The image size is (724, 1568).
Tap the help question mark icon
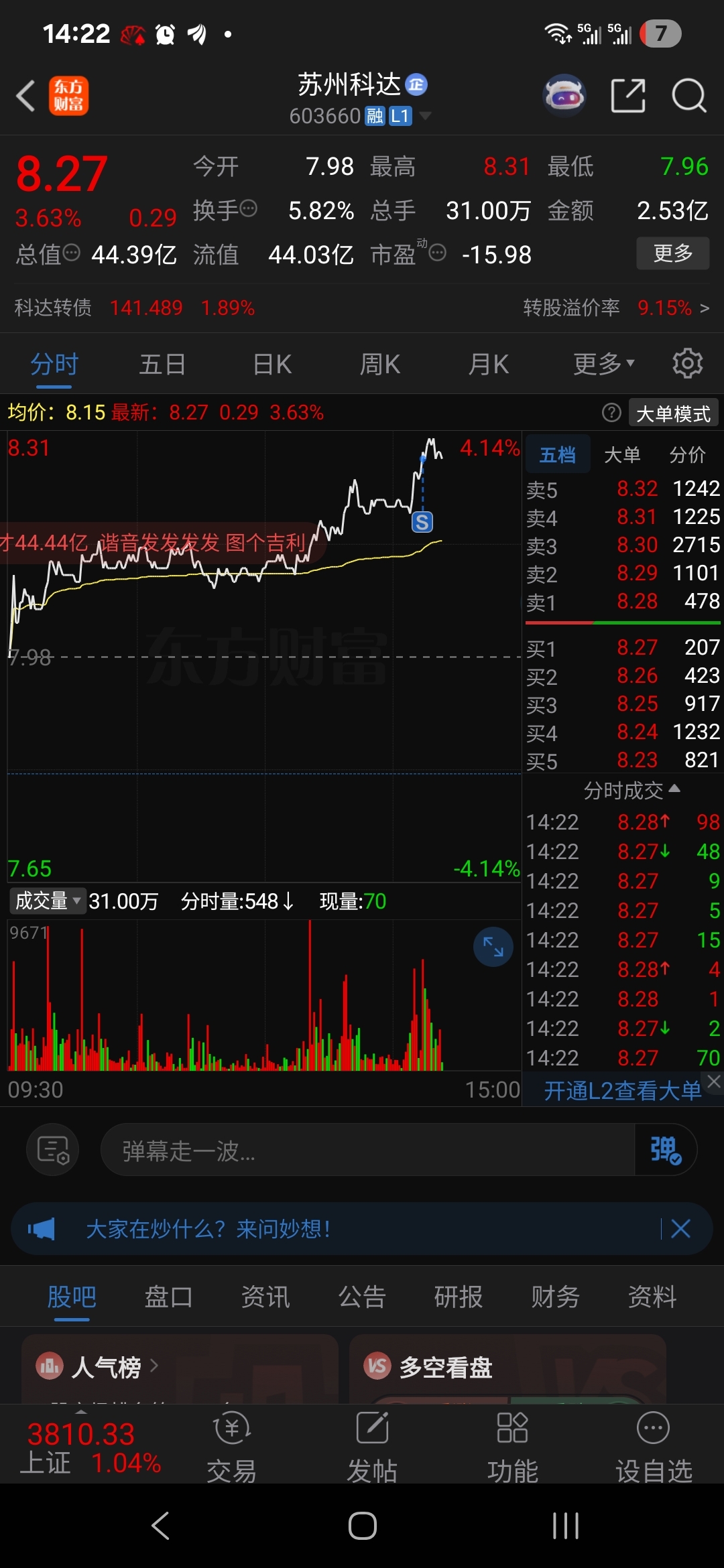(611, 413)
